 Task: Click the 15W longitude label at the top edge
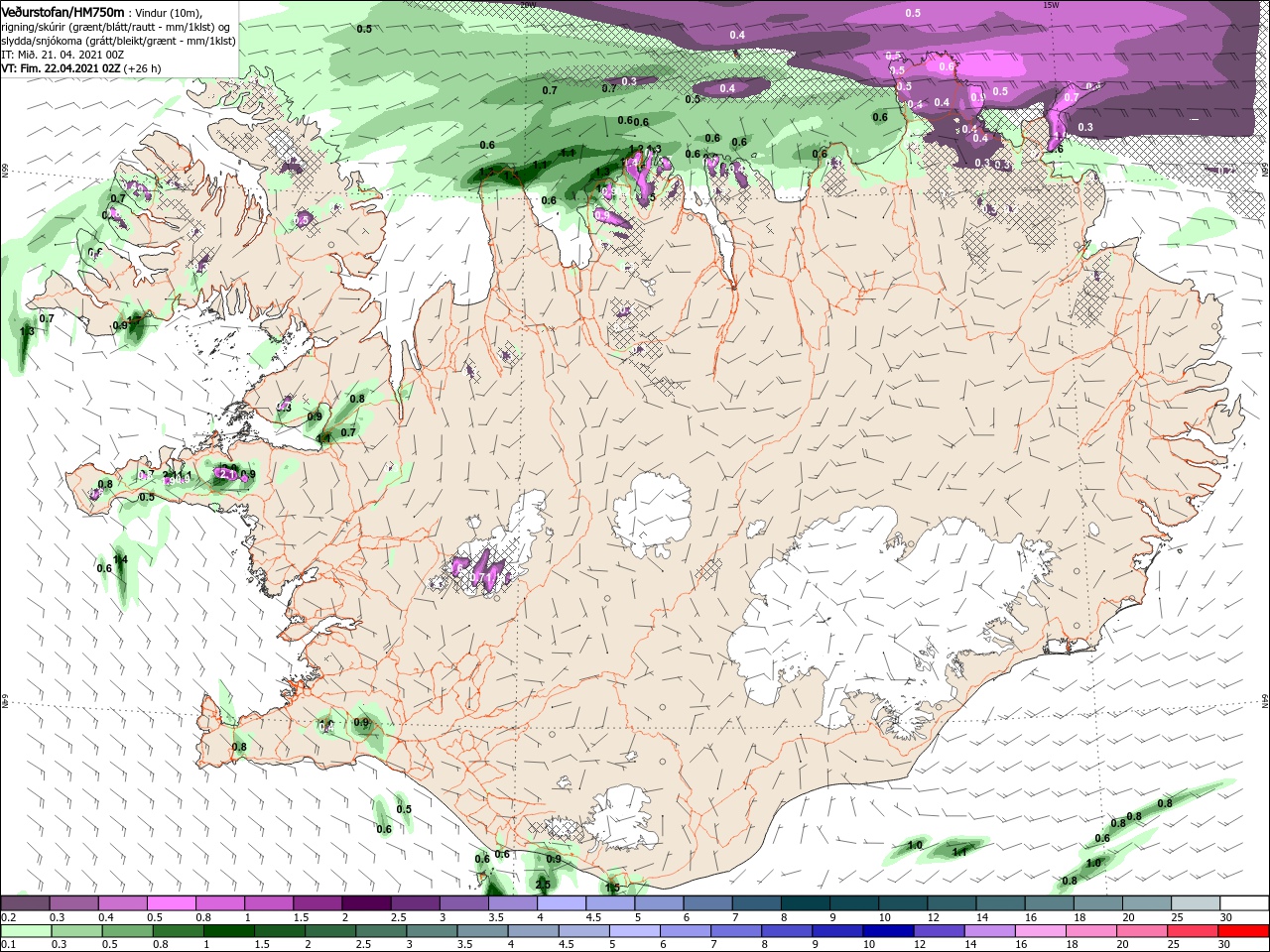point(1051,5)
